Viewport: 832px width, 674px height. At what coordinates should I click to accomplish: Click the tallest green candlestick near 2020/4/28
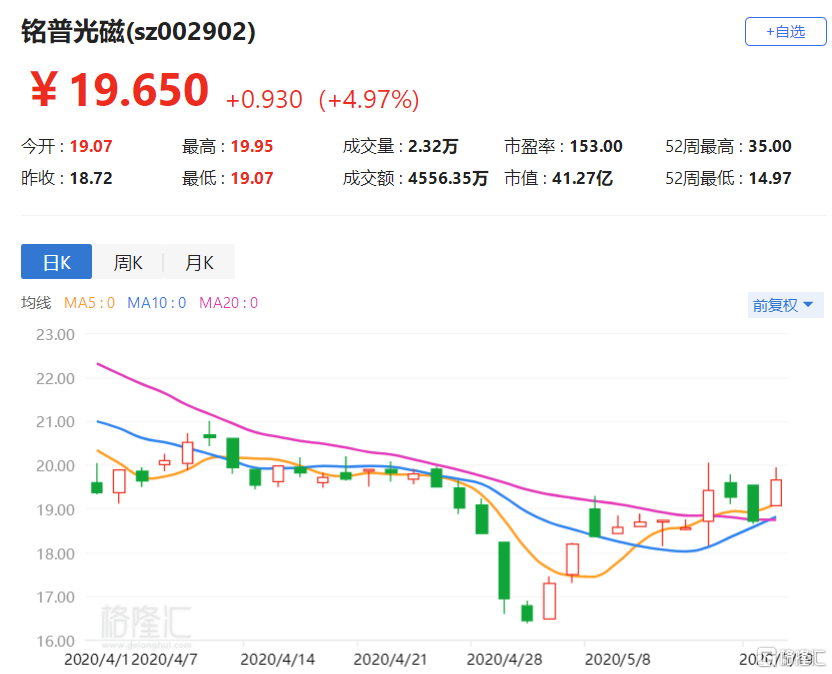point(504,571)
